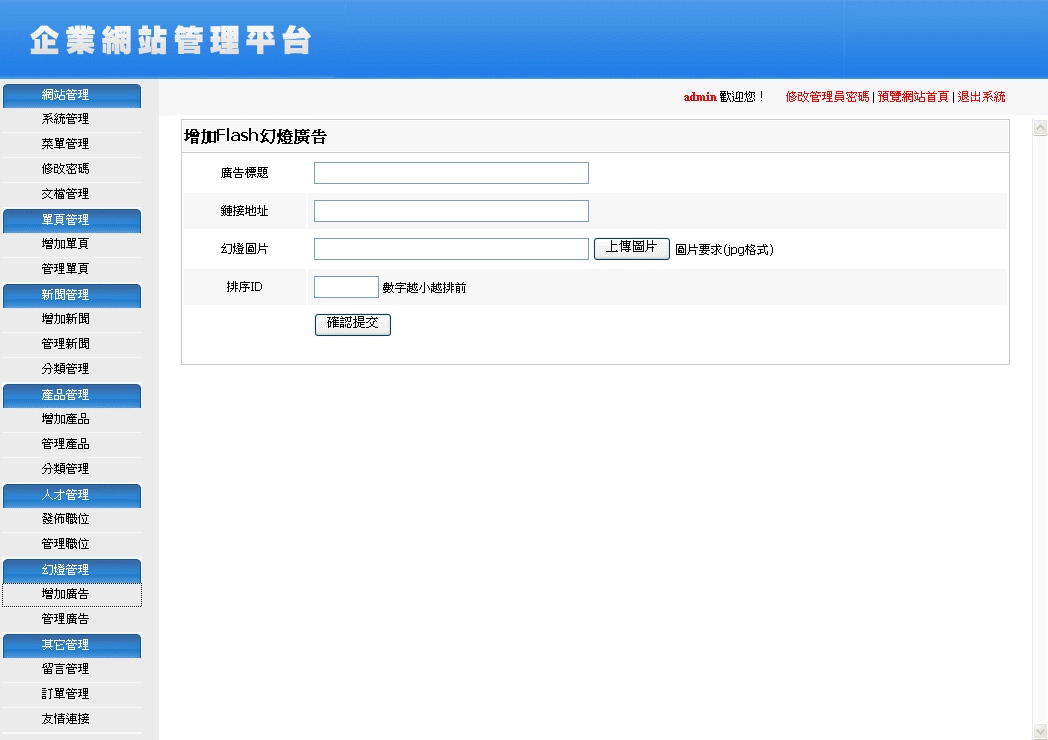Click the admin username text

700,97
